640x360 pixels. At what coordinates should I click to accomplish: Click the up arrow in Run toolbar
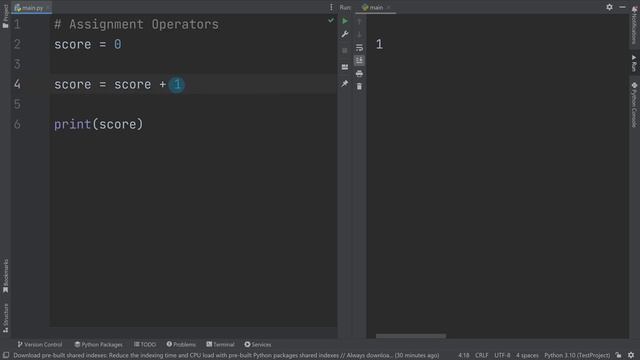click(x=359, y=21)
